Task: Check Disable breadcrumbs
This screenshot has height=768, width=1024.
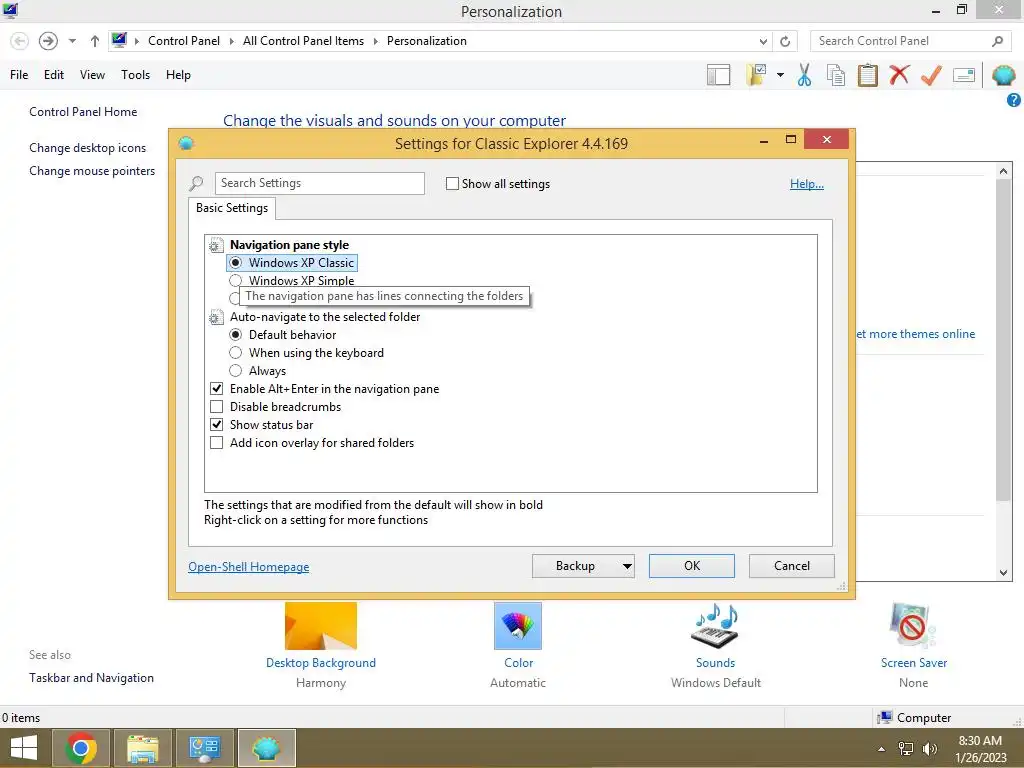Action: 216,407
